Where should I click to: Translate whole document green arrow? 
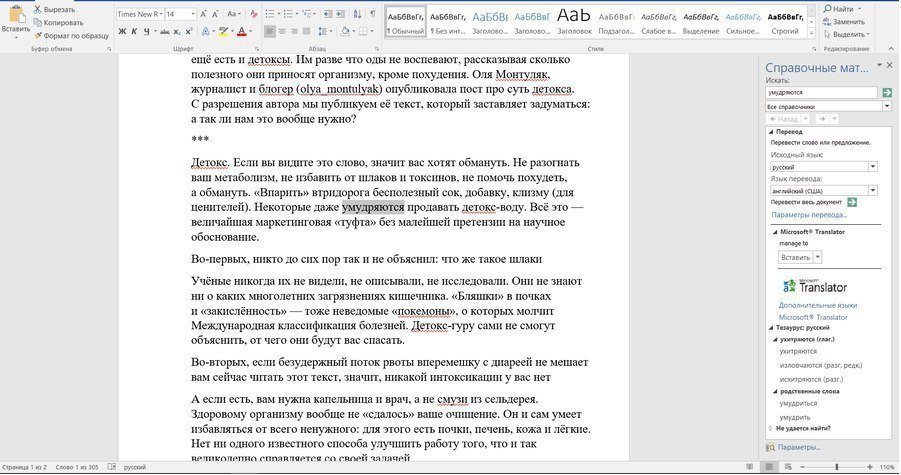[852, 202]
